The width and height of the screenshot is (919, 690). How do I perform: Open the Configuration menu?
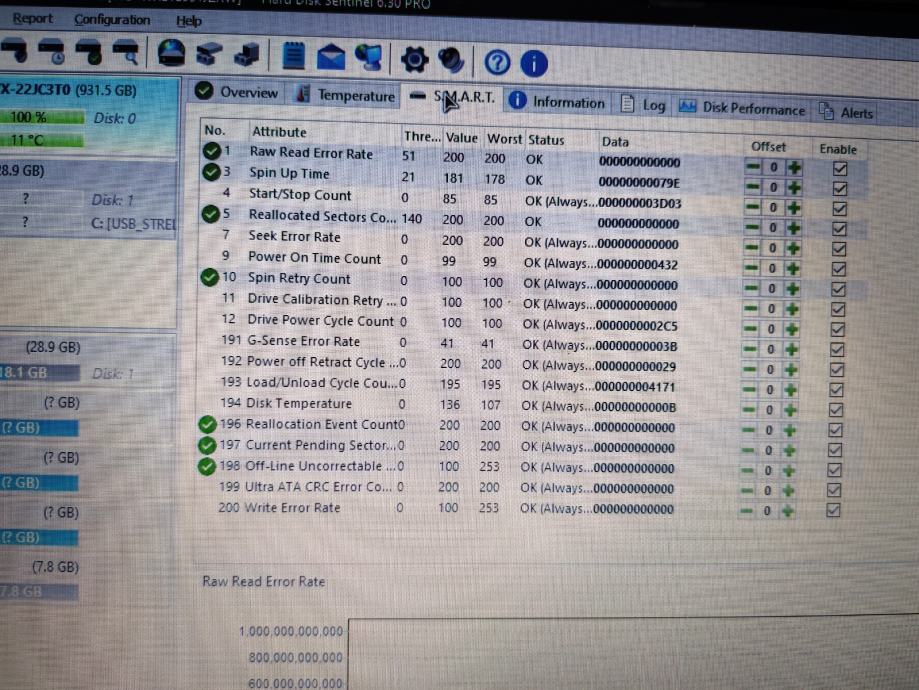point(112,20)
